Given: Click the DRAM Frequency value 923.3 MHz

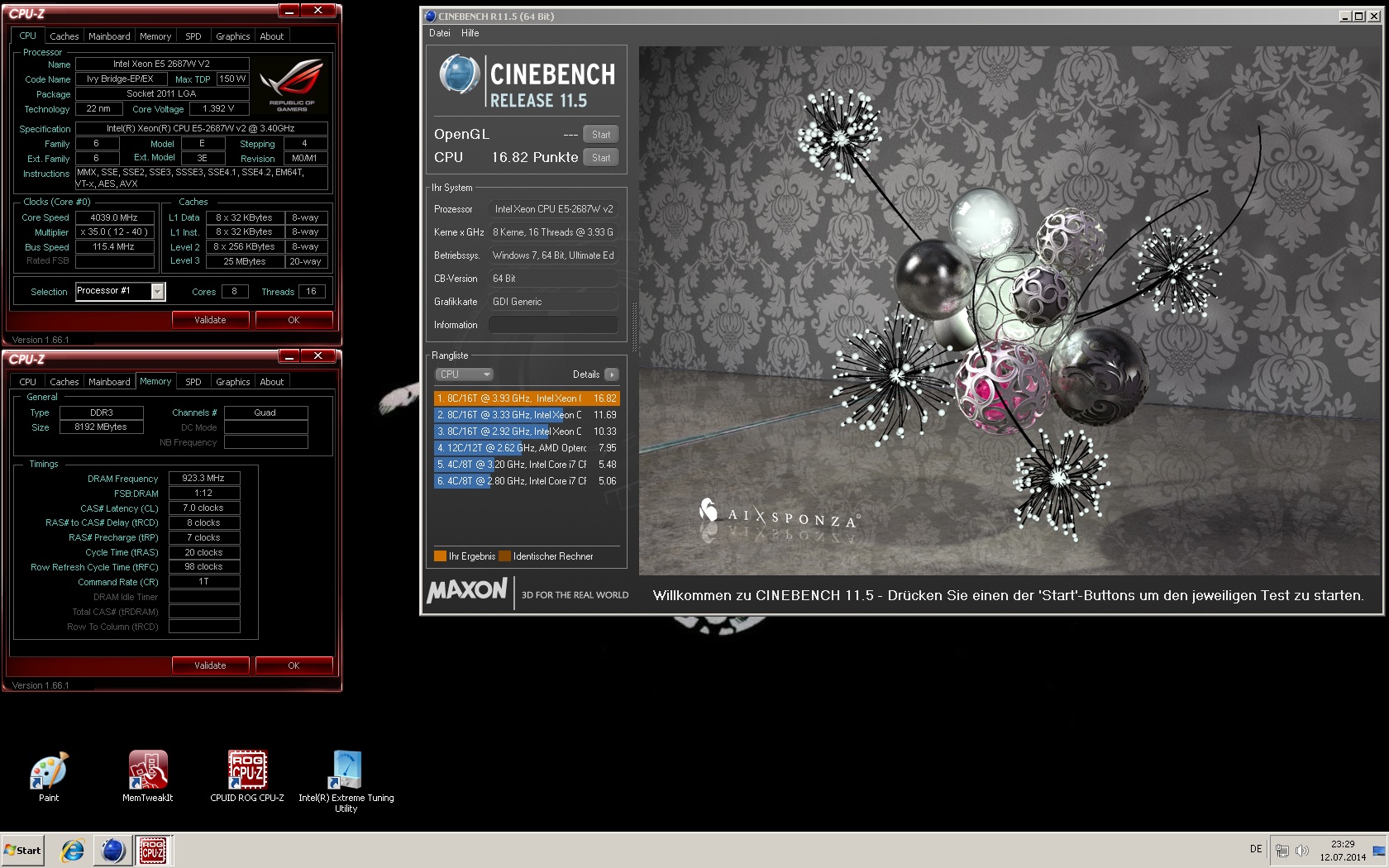Looking at the screenshot, I should (204, 478).
